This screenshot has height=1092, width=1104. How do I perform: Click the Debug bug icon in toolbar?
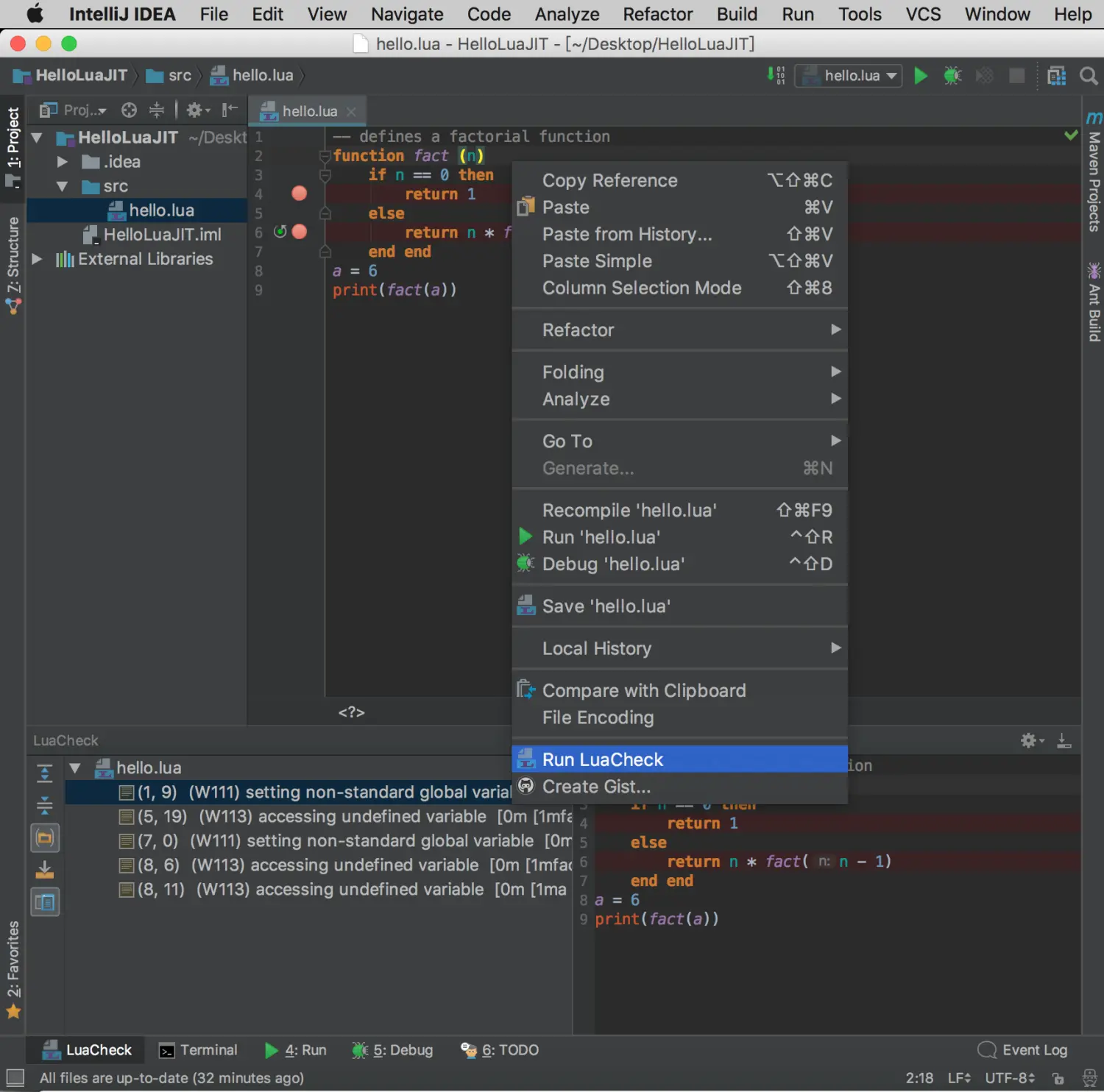pos(952,76)
